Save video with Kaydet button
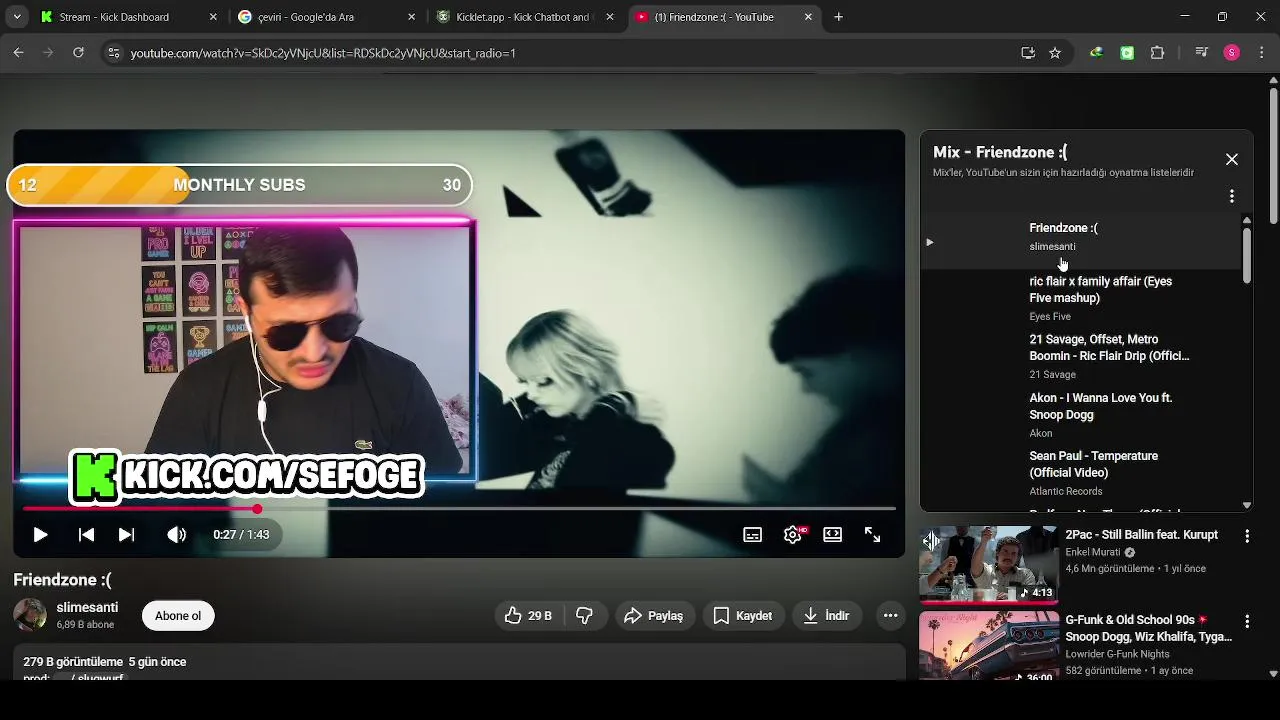Viewport: 1280px width, 720px height. pyautogui.click(x=743, y=616)
